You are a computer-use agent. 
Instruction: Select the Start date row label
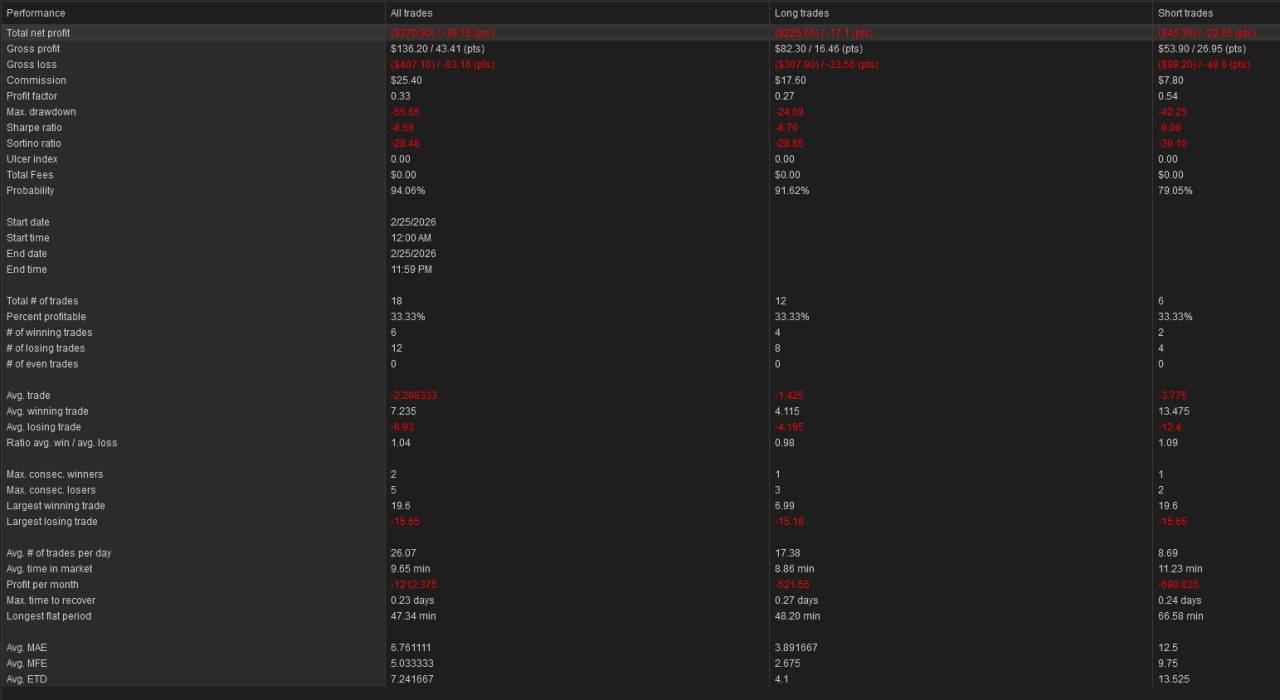click(x=28, y=222)
